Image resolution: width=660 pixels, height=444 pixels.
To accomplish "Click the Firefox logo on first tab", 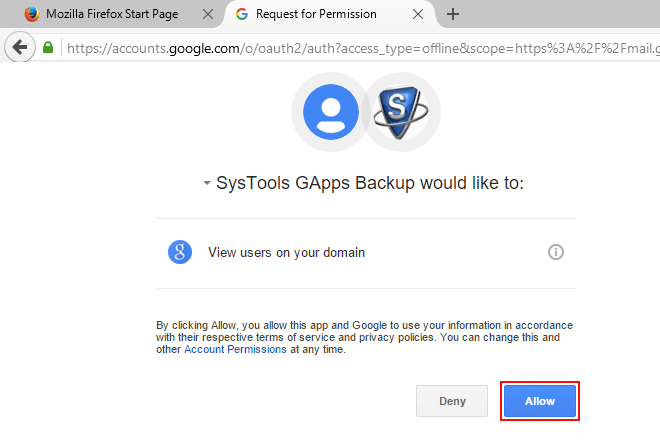I will tap(32, 14).
